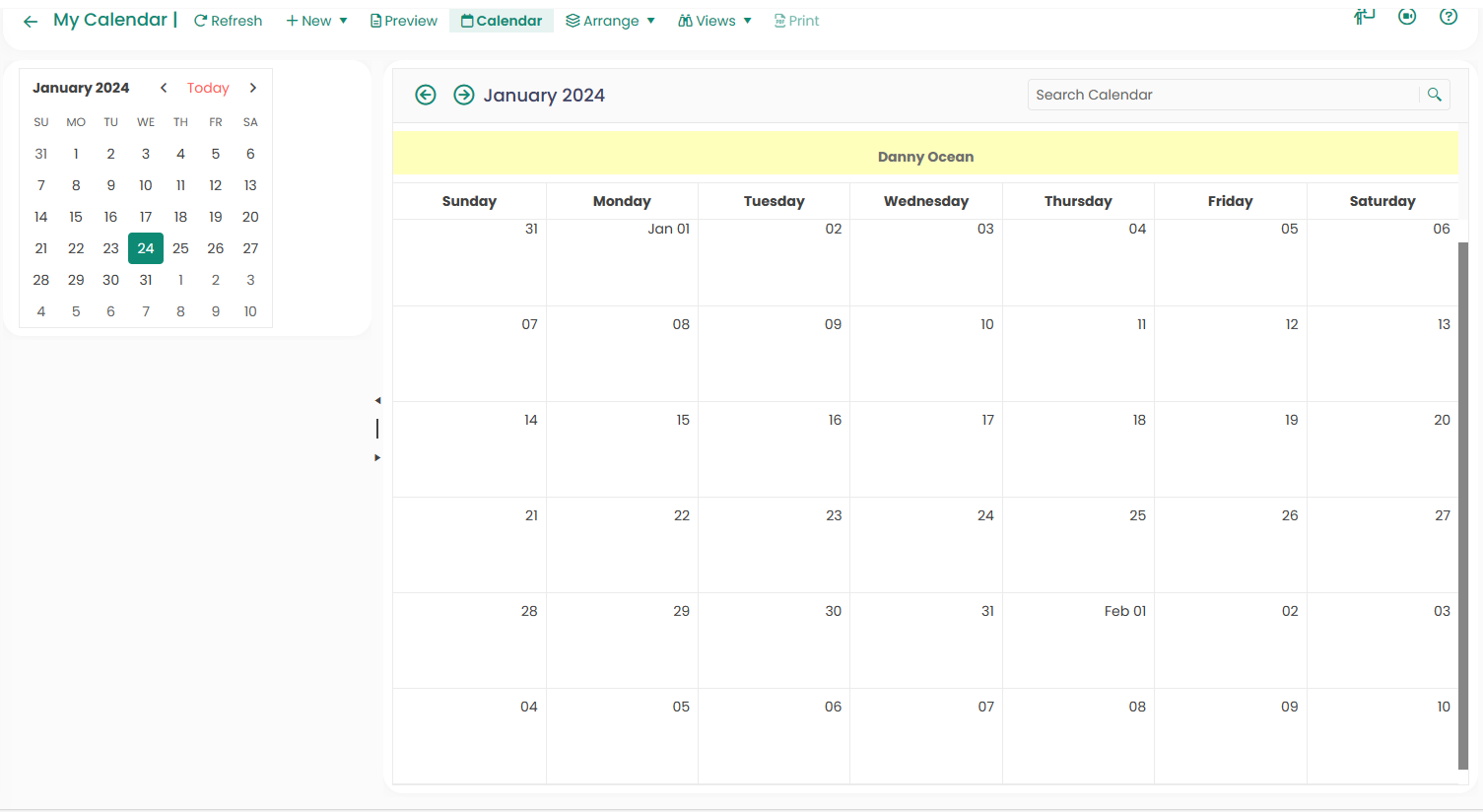
Task: Show next month in mini calendar
Action: point(253,88)
